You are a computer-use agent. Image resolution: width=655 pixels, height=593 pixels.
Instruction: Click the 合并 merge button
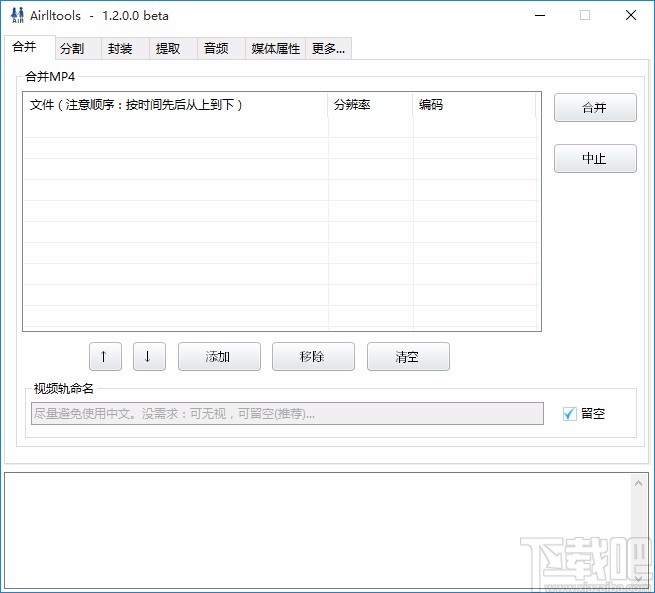point(595,108)
